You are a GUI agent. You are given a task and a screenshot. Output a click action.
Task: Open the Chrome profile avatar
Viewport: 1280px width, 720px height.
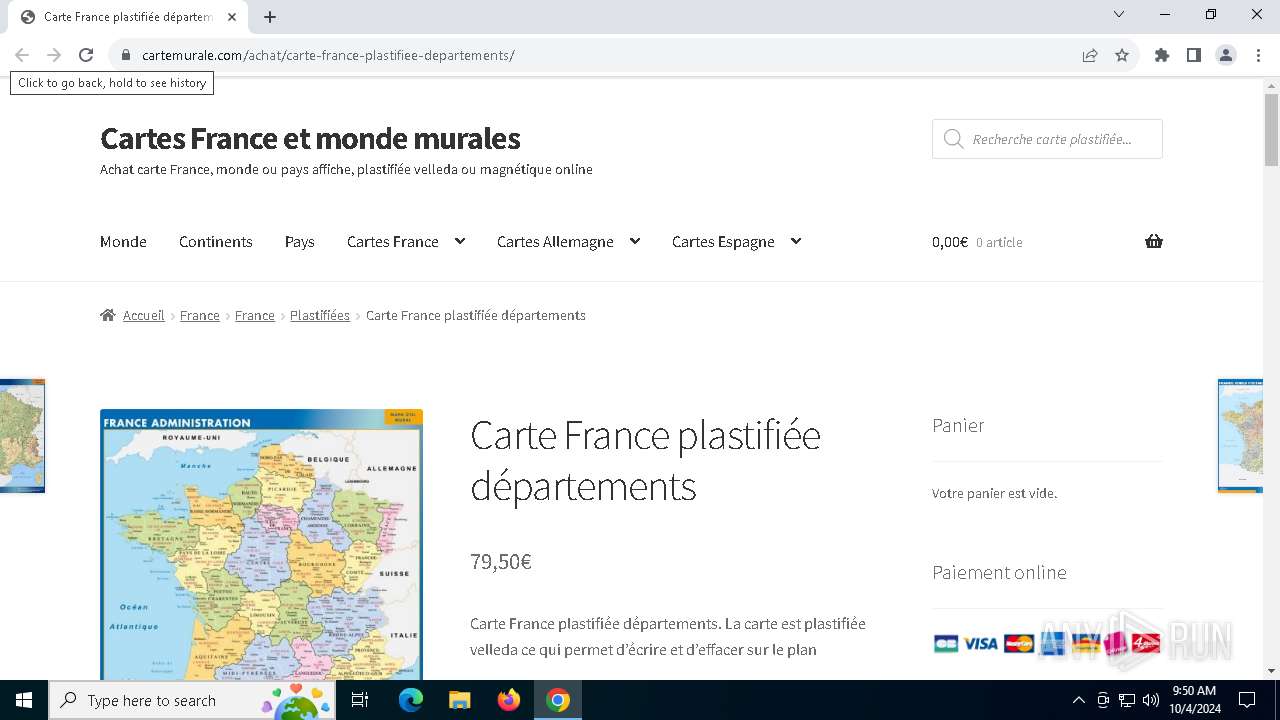1226,55
